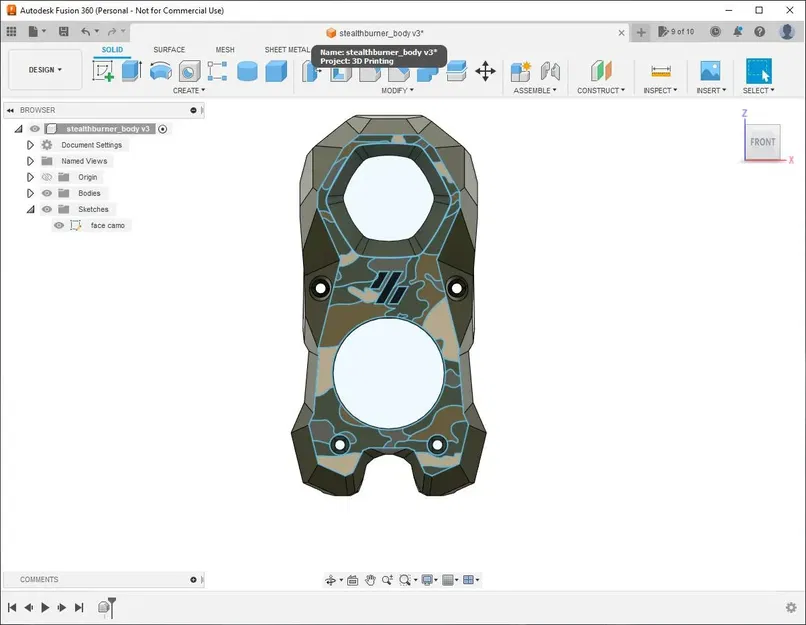Open the Modify dropdown menu
The image size is (806, 625).
tap(397, 90)
